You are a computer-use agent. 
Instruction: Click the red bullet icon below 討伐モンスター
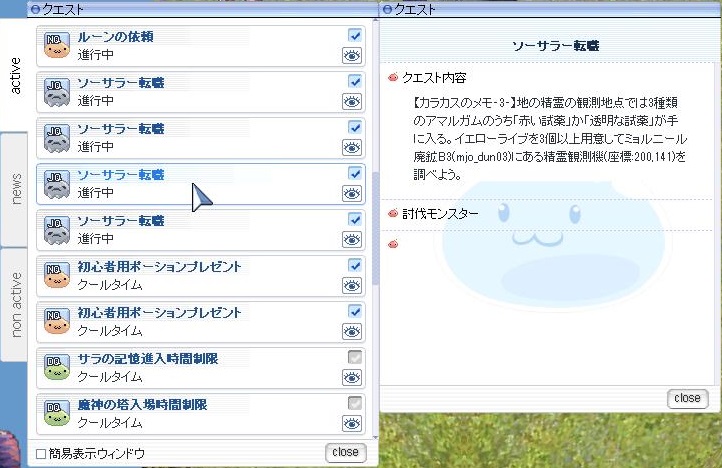[392, 243]
